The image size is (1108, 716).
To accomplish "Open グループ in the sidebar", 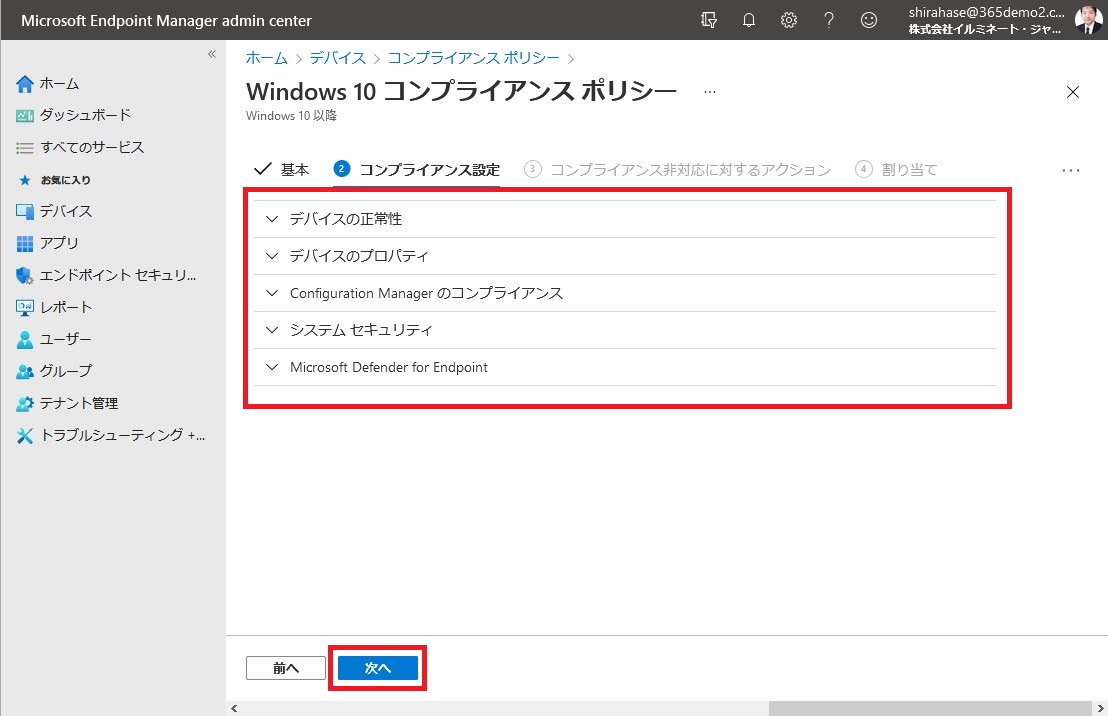I will pyautogui.click(x=66, y=371).
